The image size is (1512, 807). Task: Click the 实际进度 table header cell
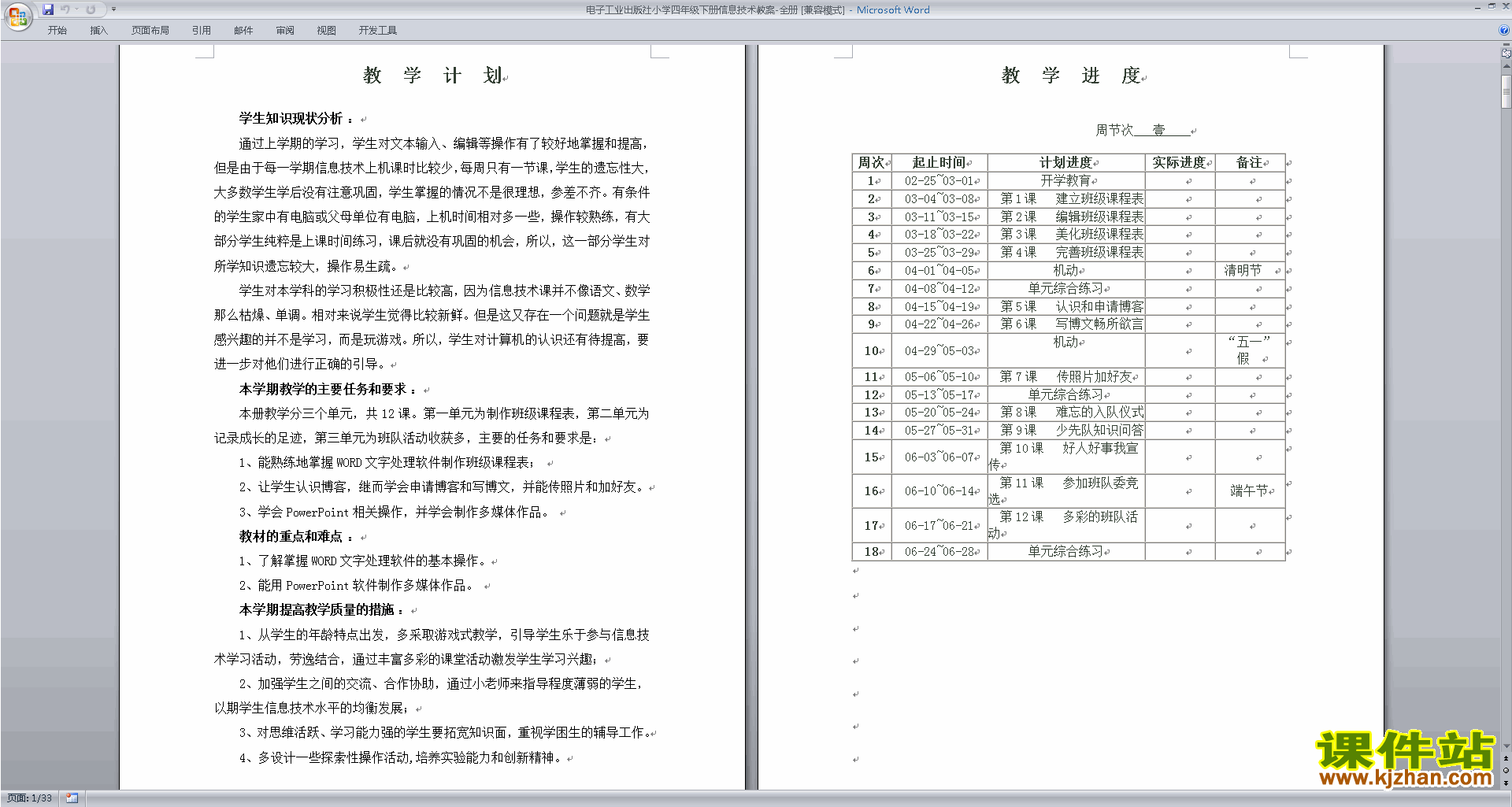pyautogui.click(x=1180, y=162)
